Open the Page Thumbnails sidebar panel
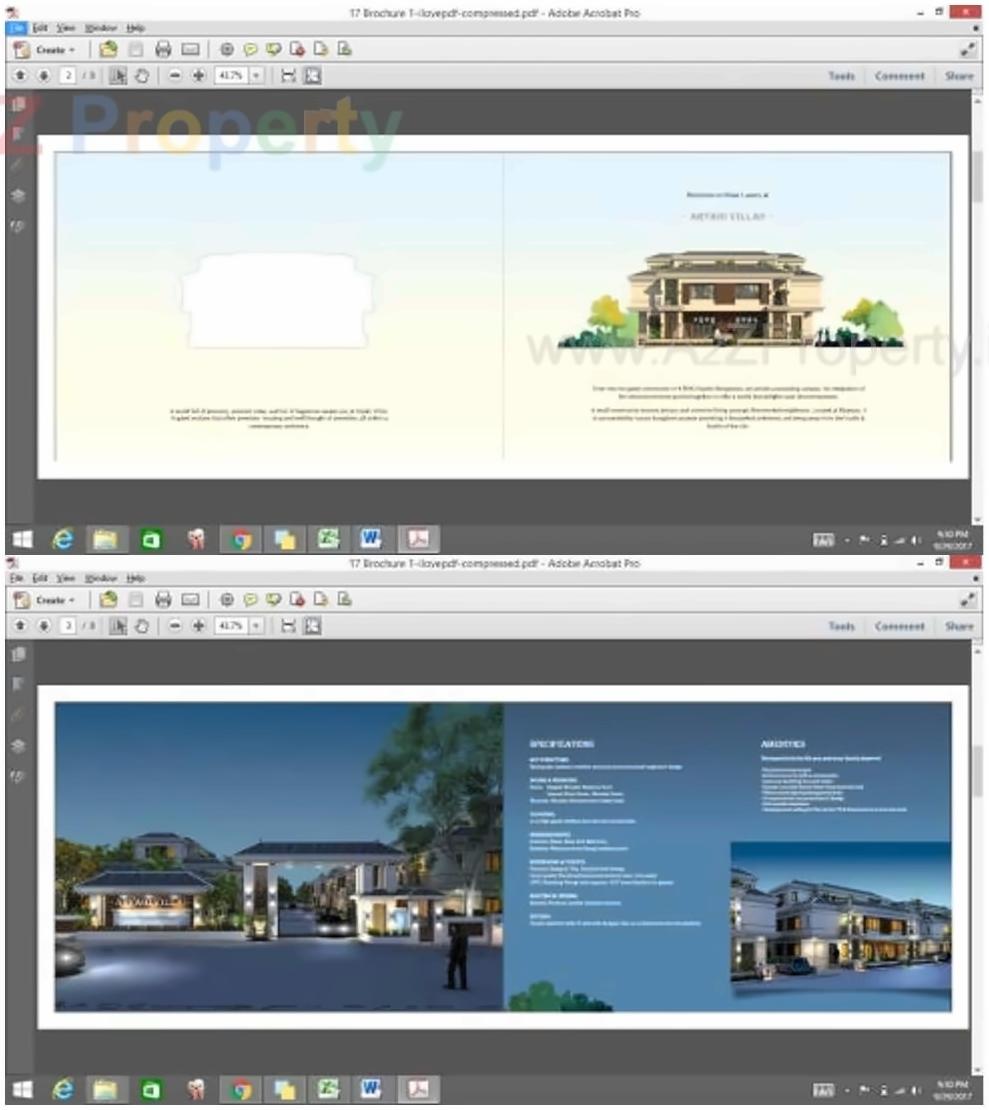989x1110 pixels. [x=17, y=105]
